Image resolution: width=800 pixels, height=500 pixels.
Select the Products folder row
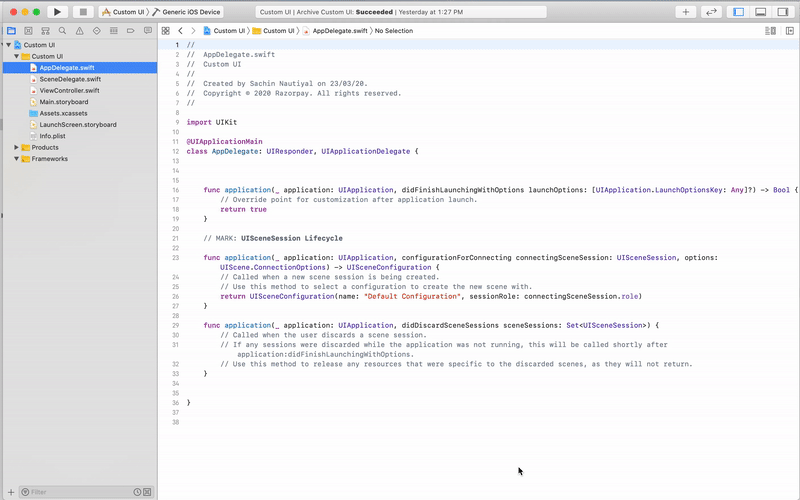tap(80, 147)
